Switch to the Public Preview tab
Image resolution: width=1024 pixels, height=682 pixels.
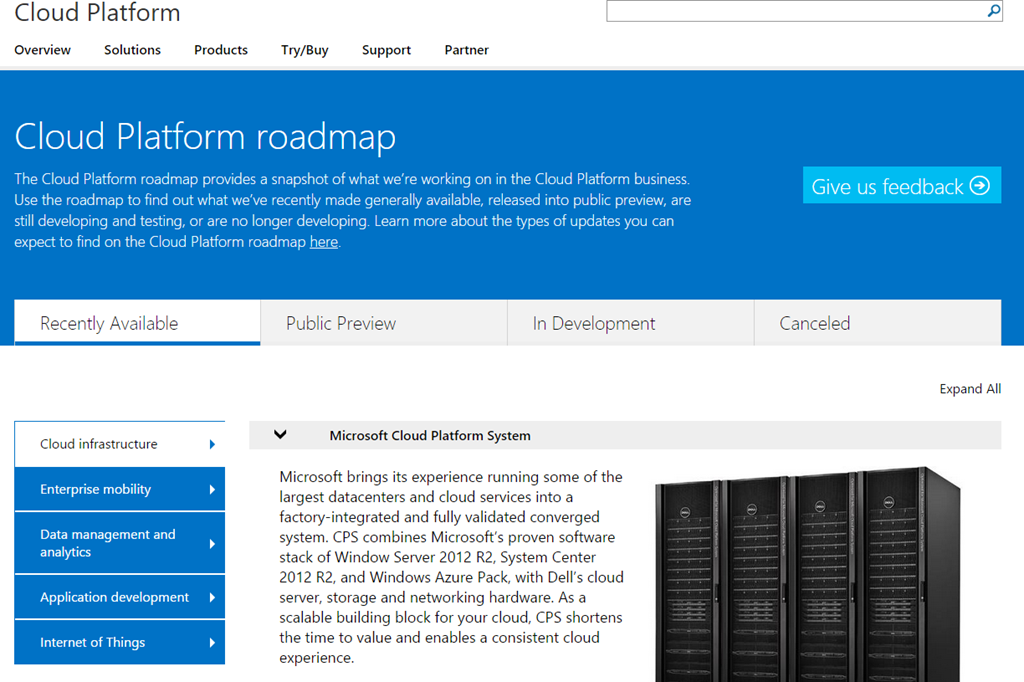click(383, 322)
